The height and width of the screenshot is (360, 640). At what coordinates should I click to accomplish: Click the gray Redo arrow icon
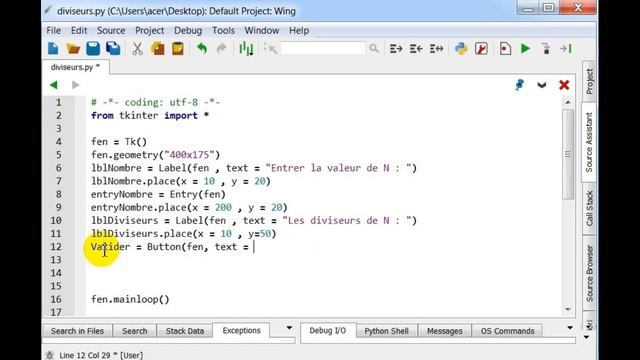pyautogui.click(x=222, y=49)
